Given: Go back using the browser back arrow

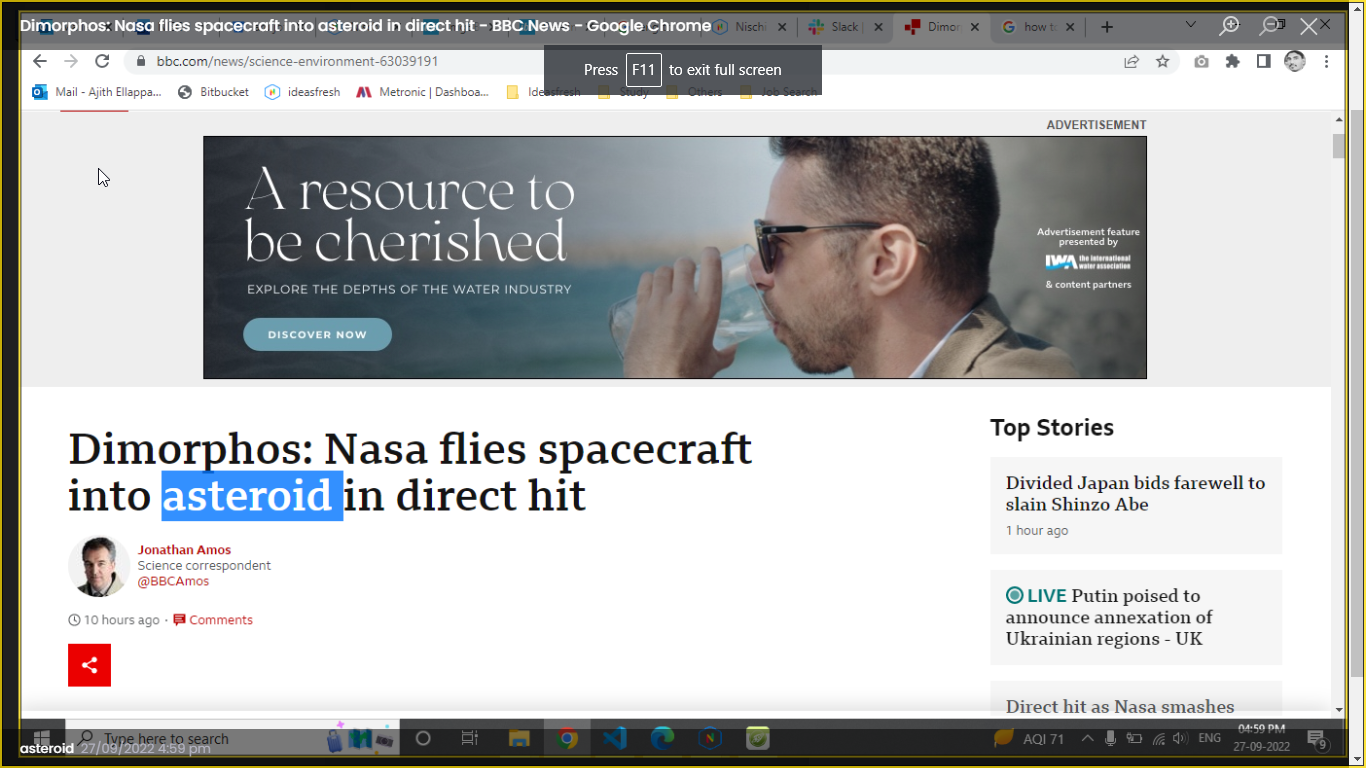Looking at the screenshot, I should tap(39, 61).
